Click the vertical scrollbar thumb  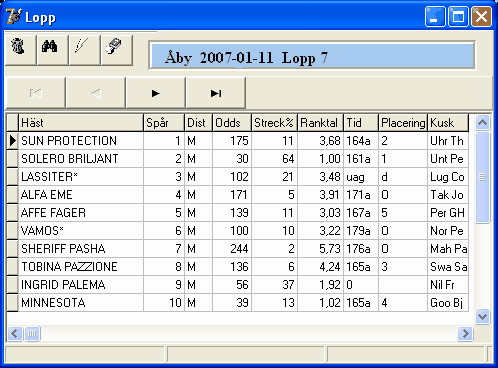pos(482,177)
